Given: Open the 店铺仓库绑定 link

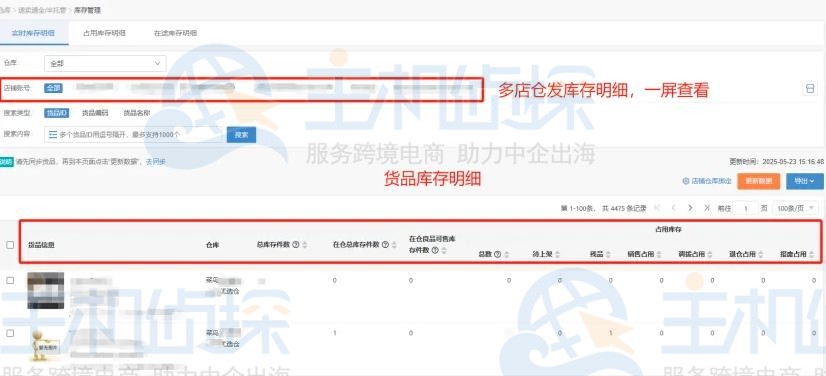Looking at the screenshot, I should pos(707,181).
